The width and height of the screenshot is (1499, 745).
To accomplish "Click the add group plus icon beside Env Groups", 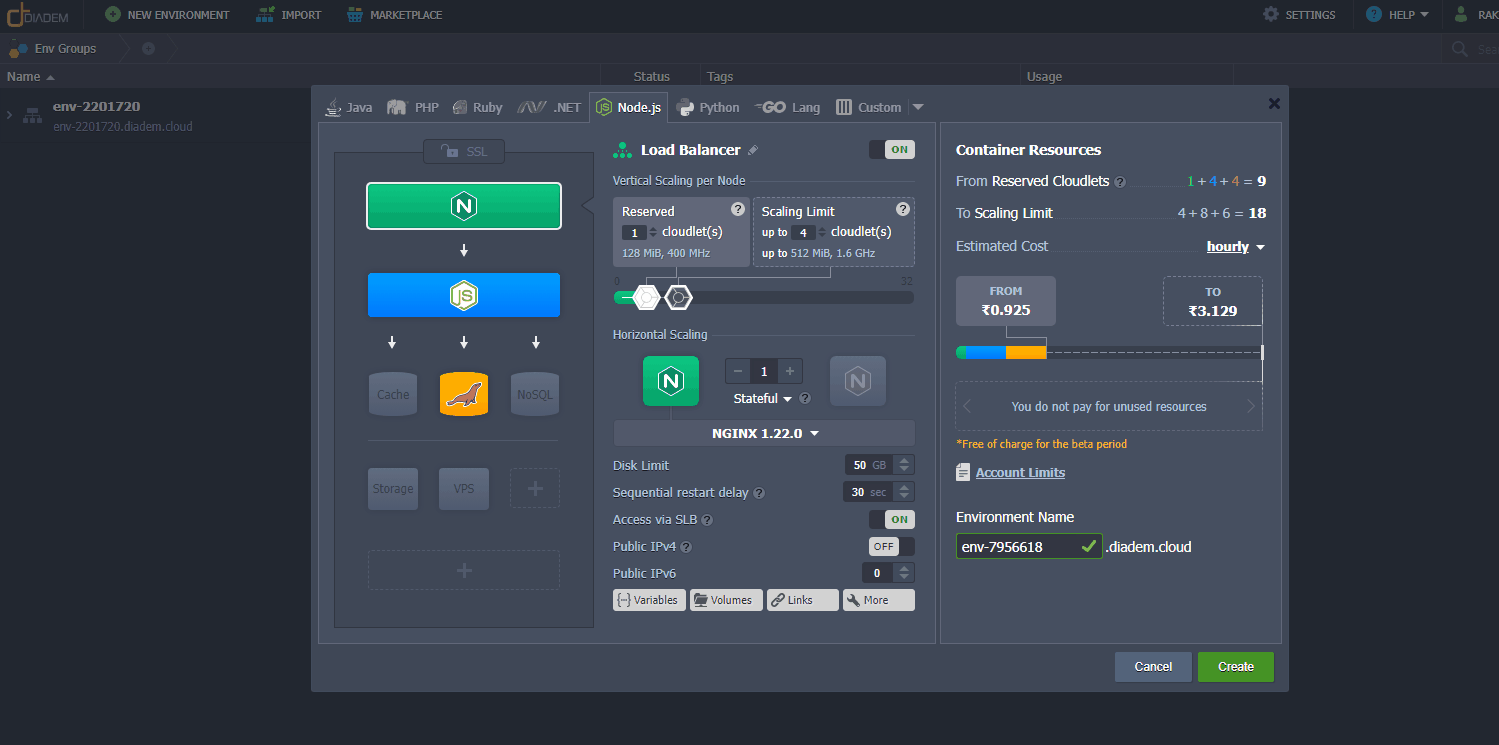I will tap(148, 48).
